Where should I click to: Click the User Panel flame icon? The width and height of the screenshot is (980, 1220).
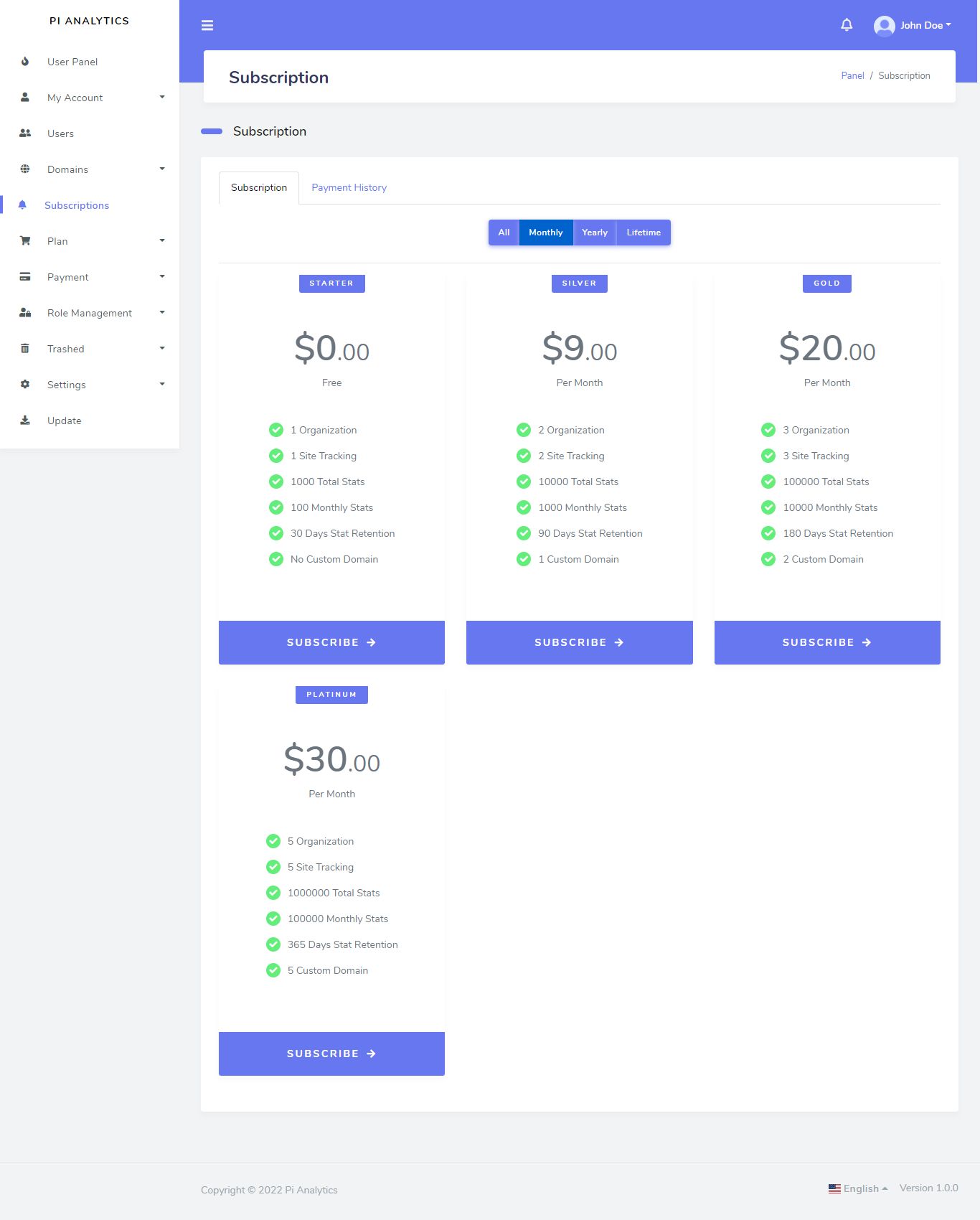pyautogui.click(x=25, y=62)
